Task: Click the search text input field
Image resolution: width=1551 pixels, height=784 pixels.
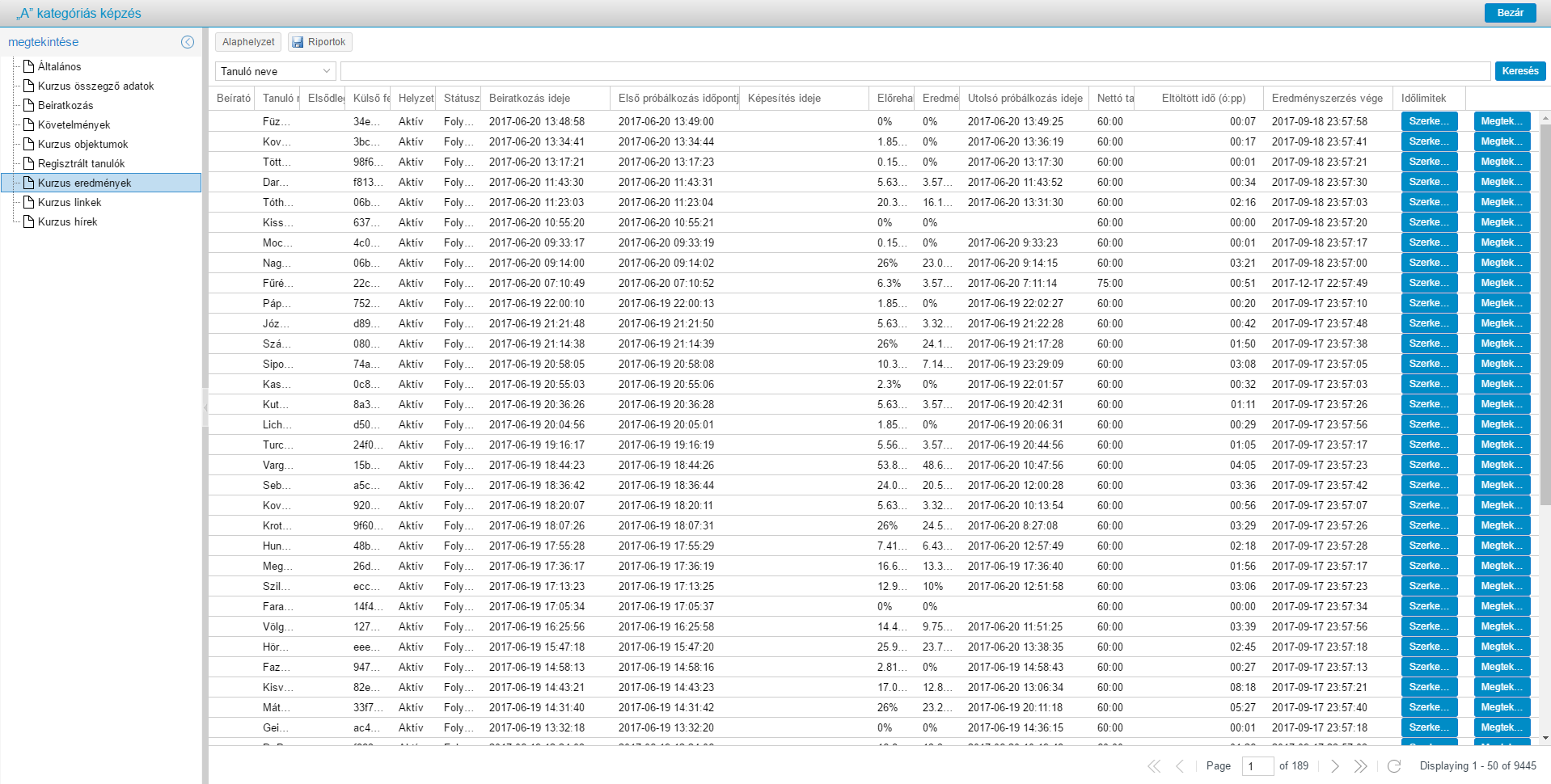Action: [x=915, y=71]
